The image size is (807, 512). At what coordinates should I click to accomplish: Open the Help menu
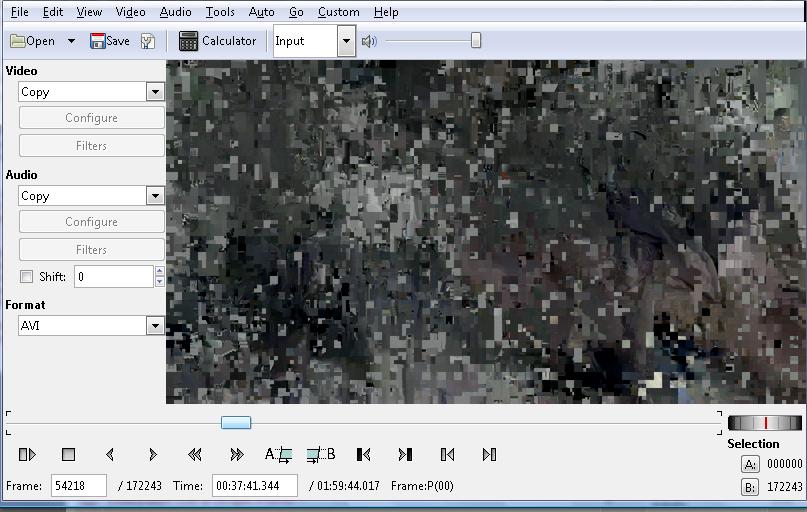coord(386,12)
